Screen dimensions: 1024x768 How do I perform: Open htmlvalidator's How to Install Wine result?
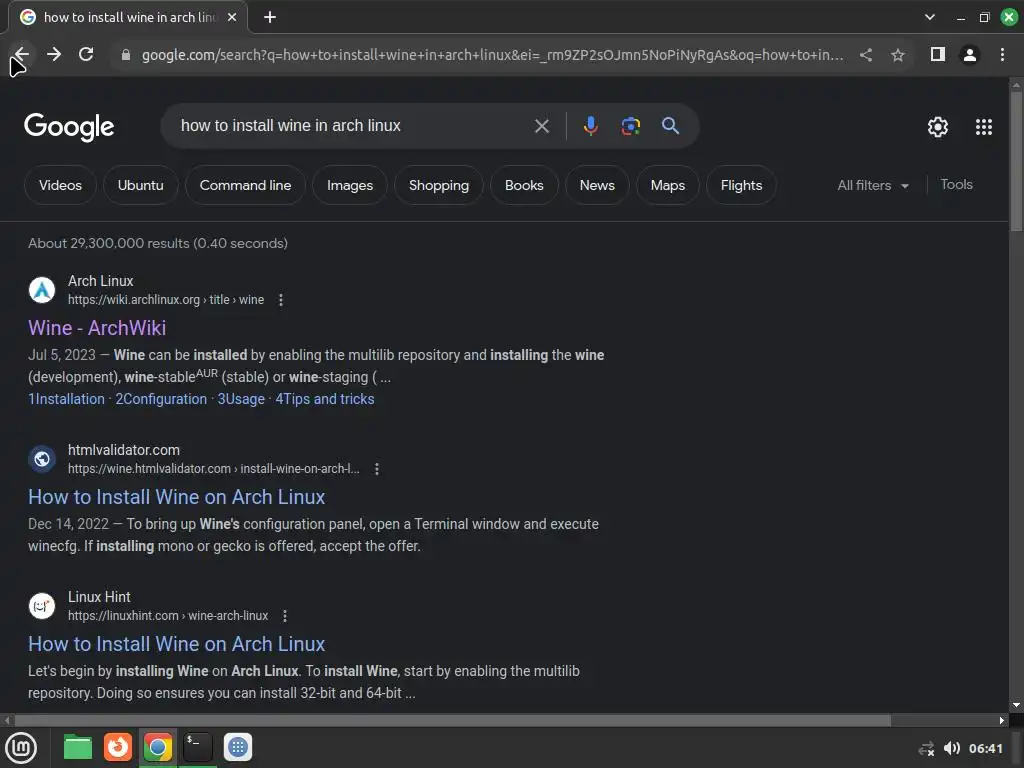coord(176,497)
